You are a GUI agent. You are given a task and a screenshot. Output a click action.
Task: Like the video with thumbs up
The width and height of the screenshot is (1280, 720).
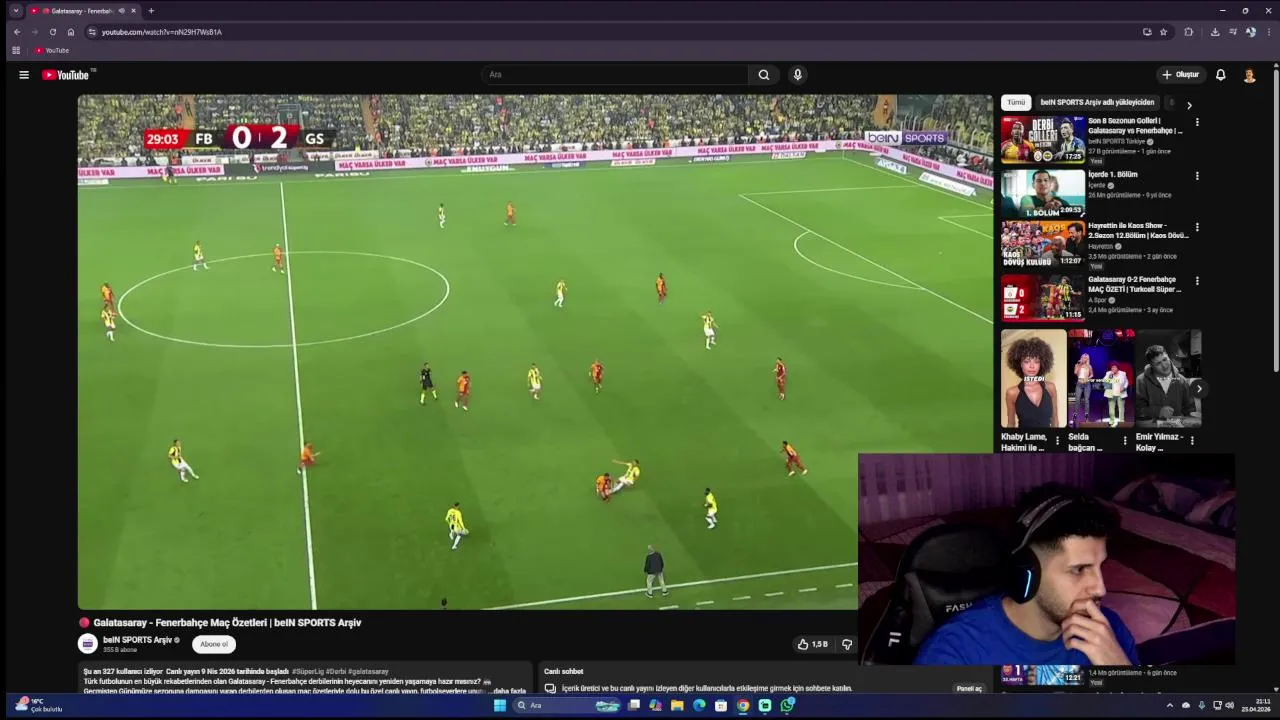coord(812,645)
